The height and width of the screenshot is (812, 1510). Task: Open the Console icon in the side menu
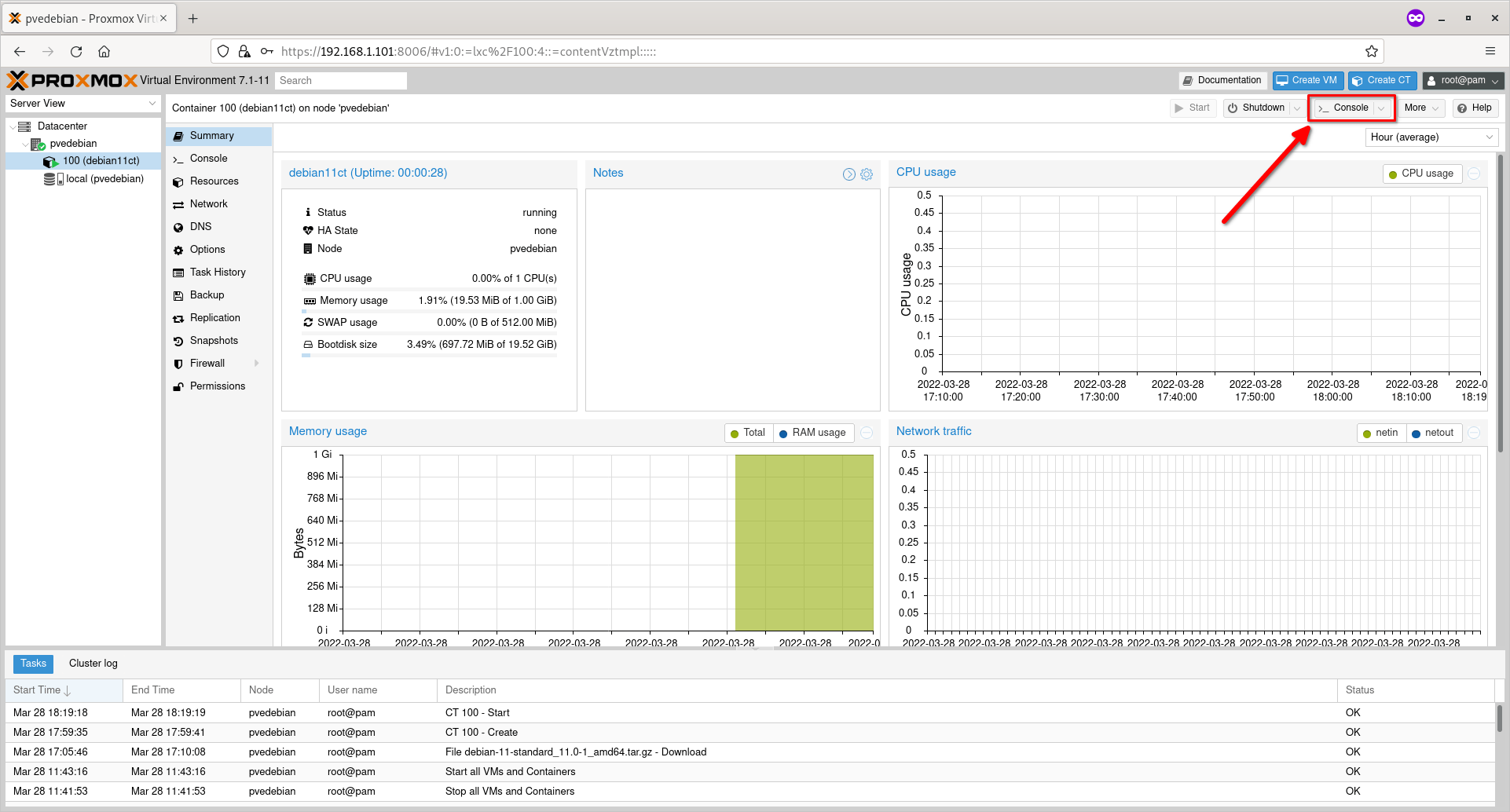(x=178, y=159)
